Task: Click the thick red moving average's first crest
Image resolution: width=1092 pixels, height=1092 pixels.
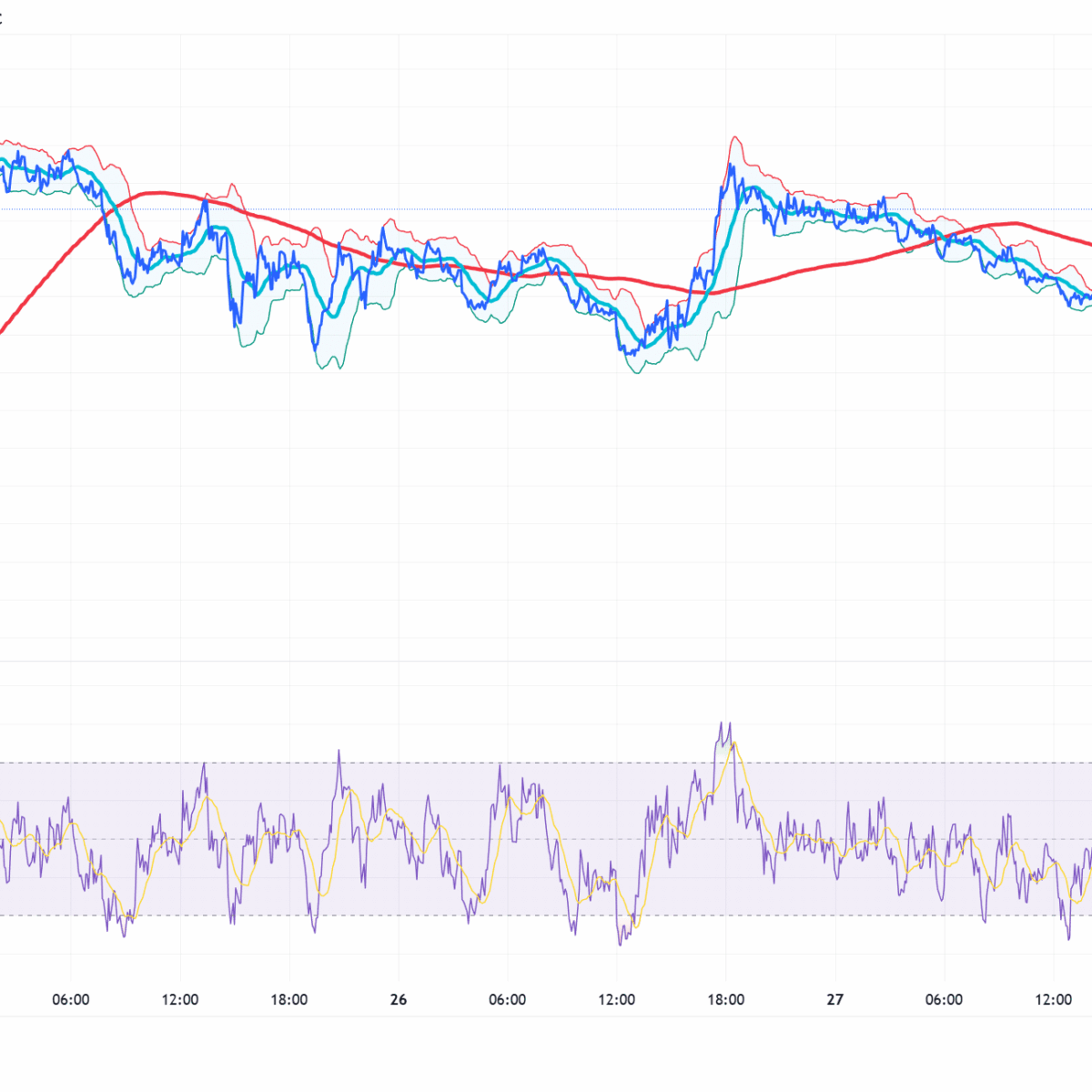Action: 158,192
